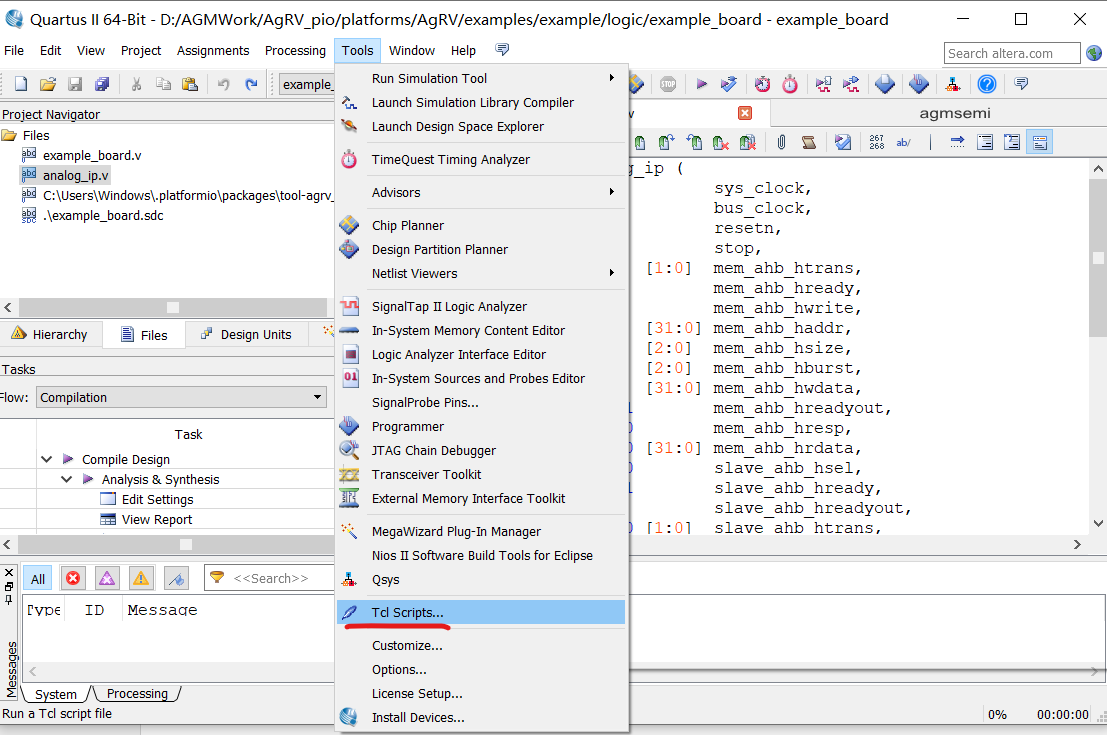The image size is (1107, 735).
Task: Switch to the Hierarchy tab
Action: [x=50, y=334]
